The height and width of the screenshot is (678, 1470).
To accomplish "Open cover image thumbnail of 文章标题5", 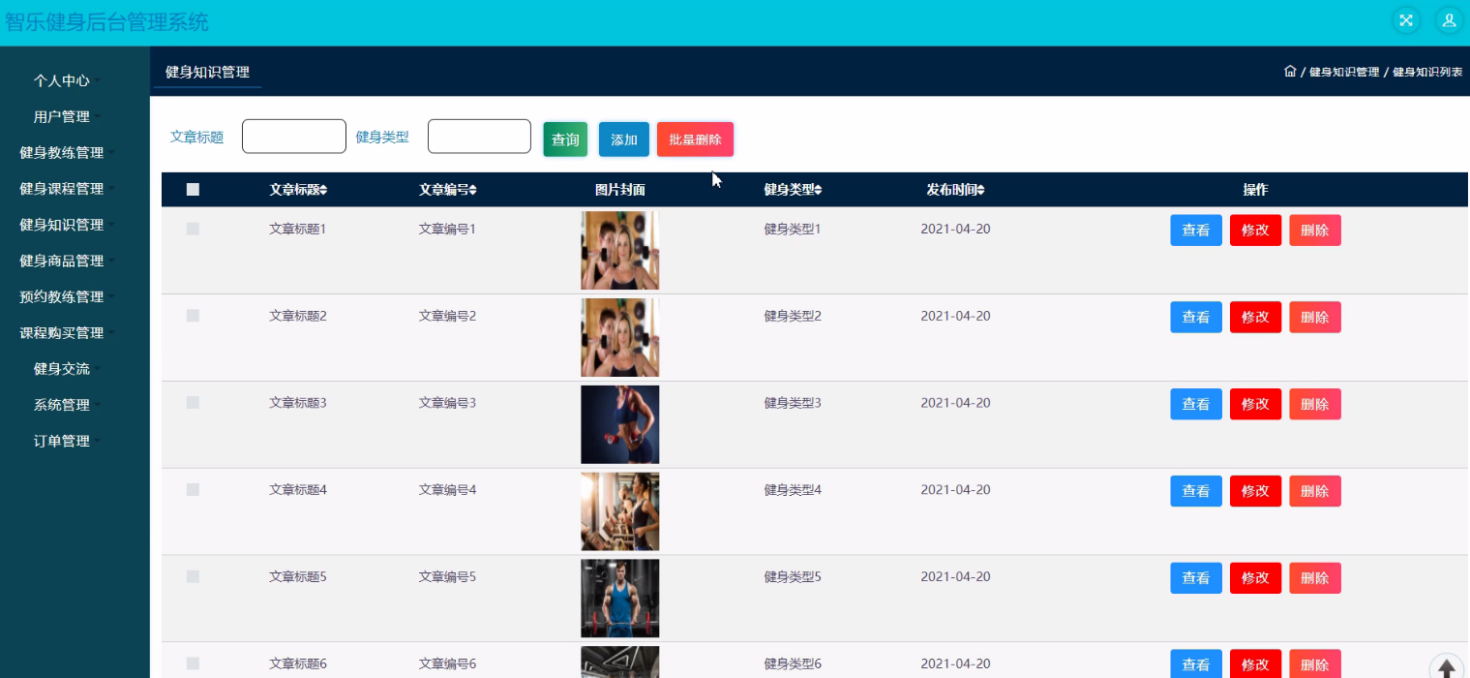I will (620, 598).
